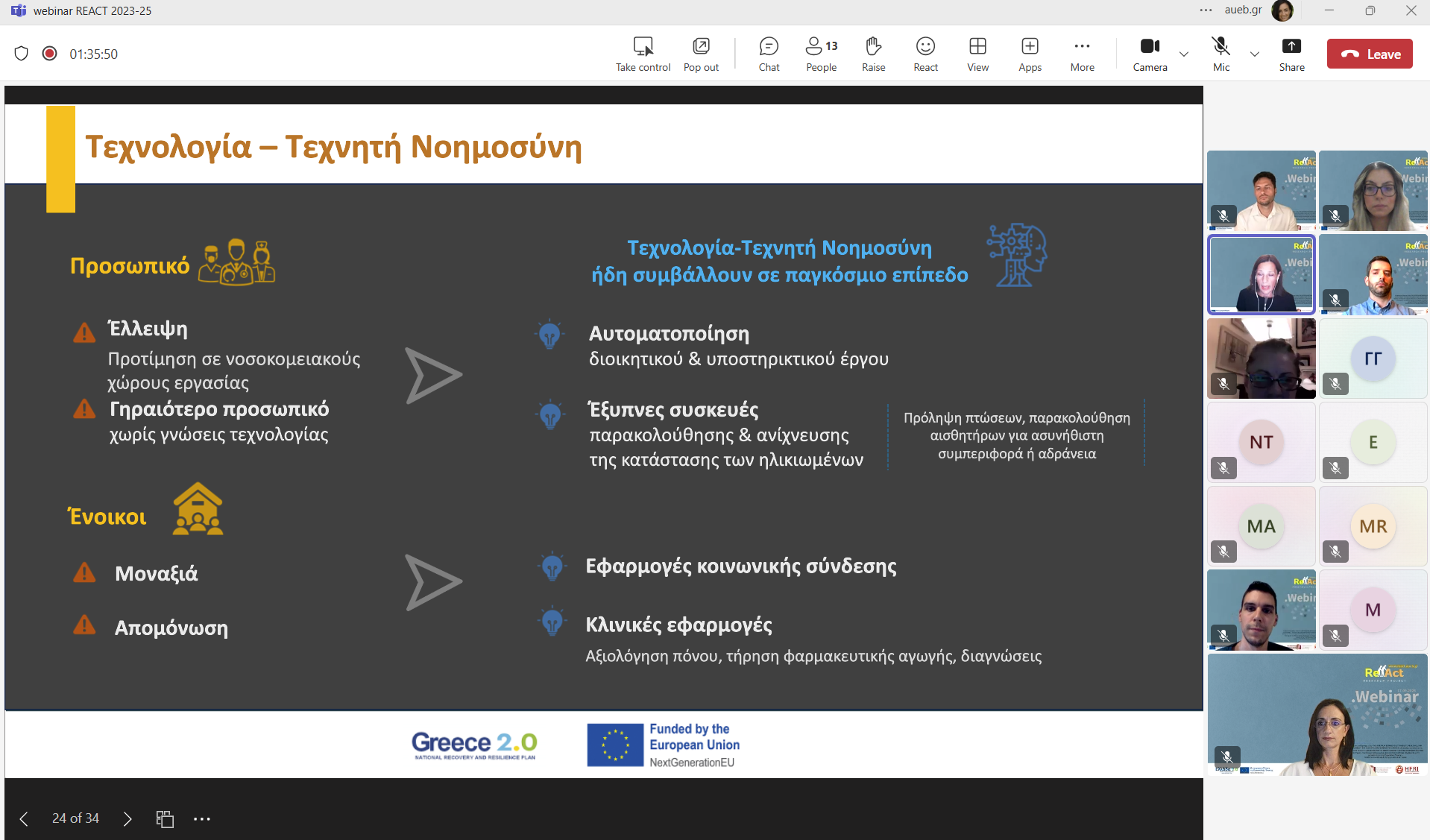Select the MA participant tile
The width and height of the screenshot is (1430, 840).
[x=1261, y=526]
